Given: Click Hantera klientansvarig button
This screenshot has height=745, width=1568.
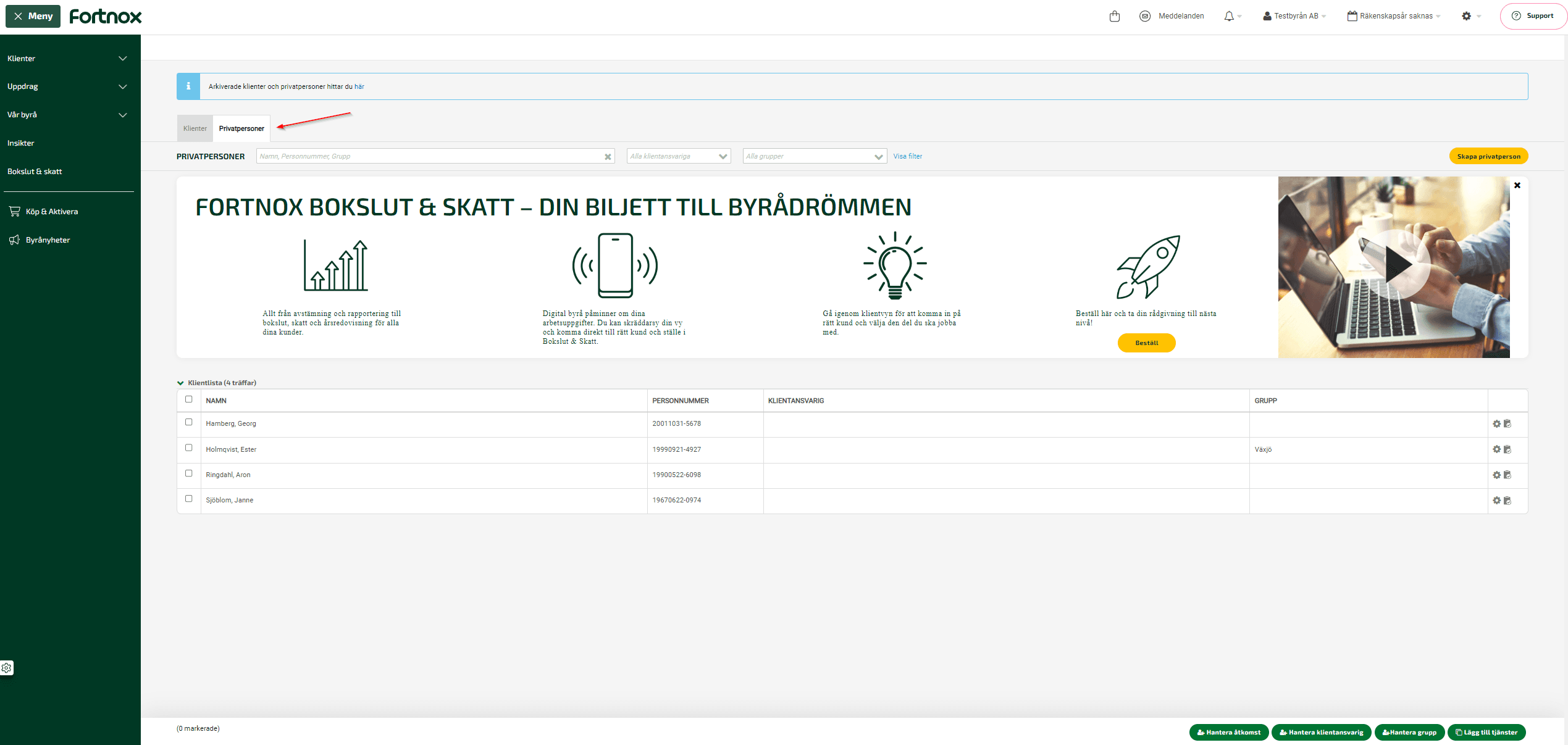Looking at the screenshot, I should (x=1321, y=732).
